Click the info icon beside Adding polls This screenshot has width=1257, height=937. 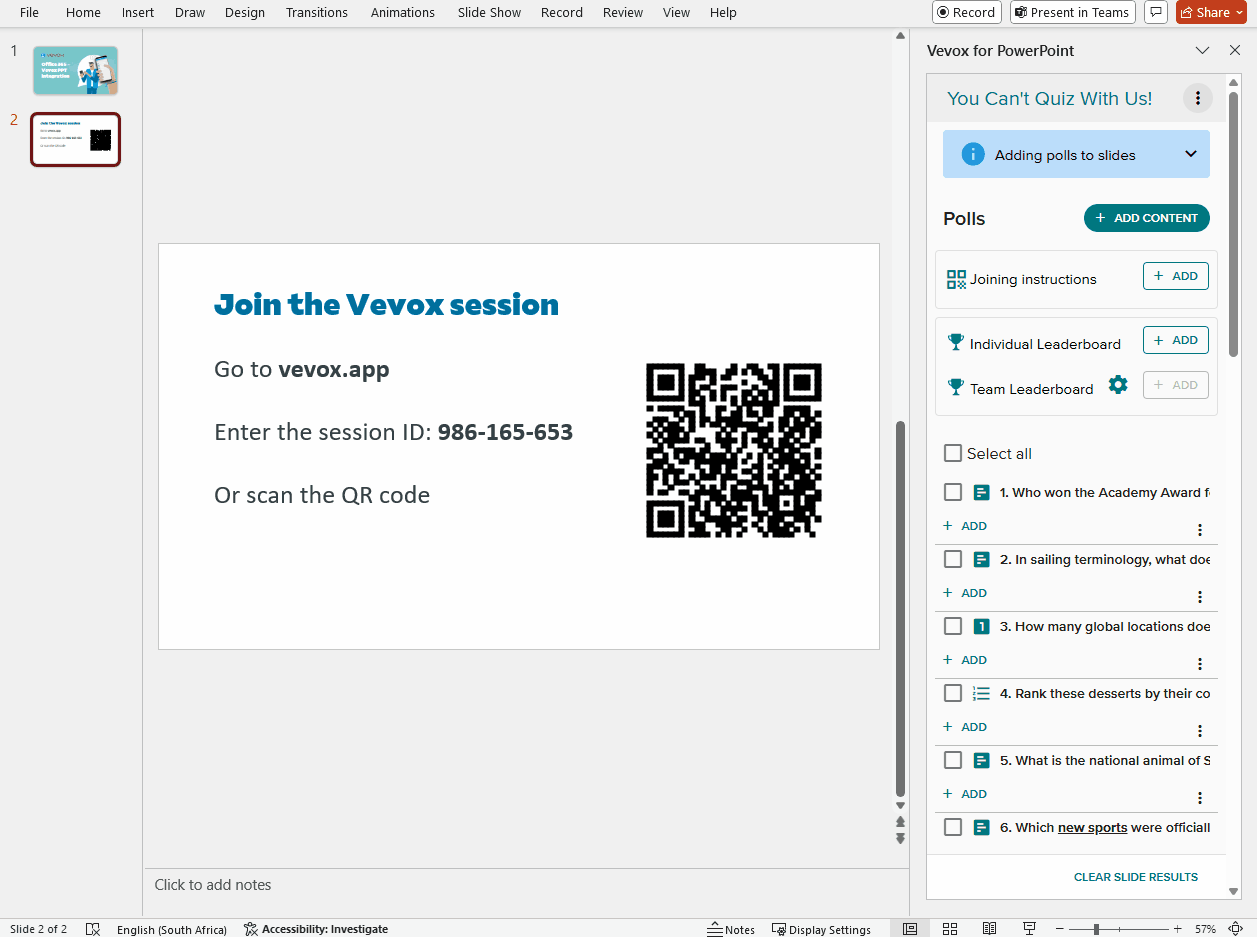coord(973,155)
